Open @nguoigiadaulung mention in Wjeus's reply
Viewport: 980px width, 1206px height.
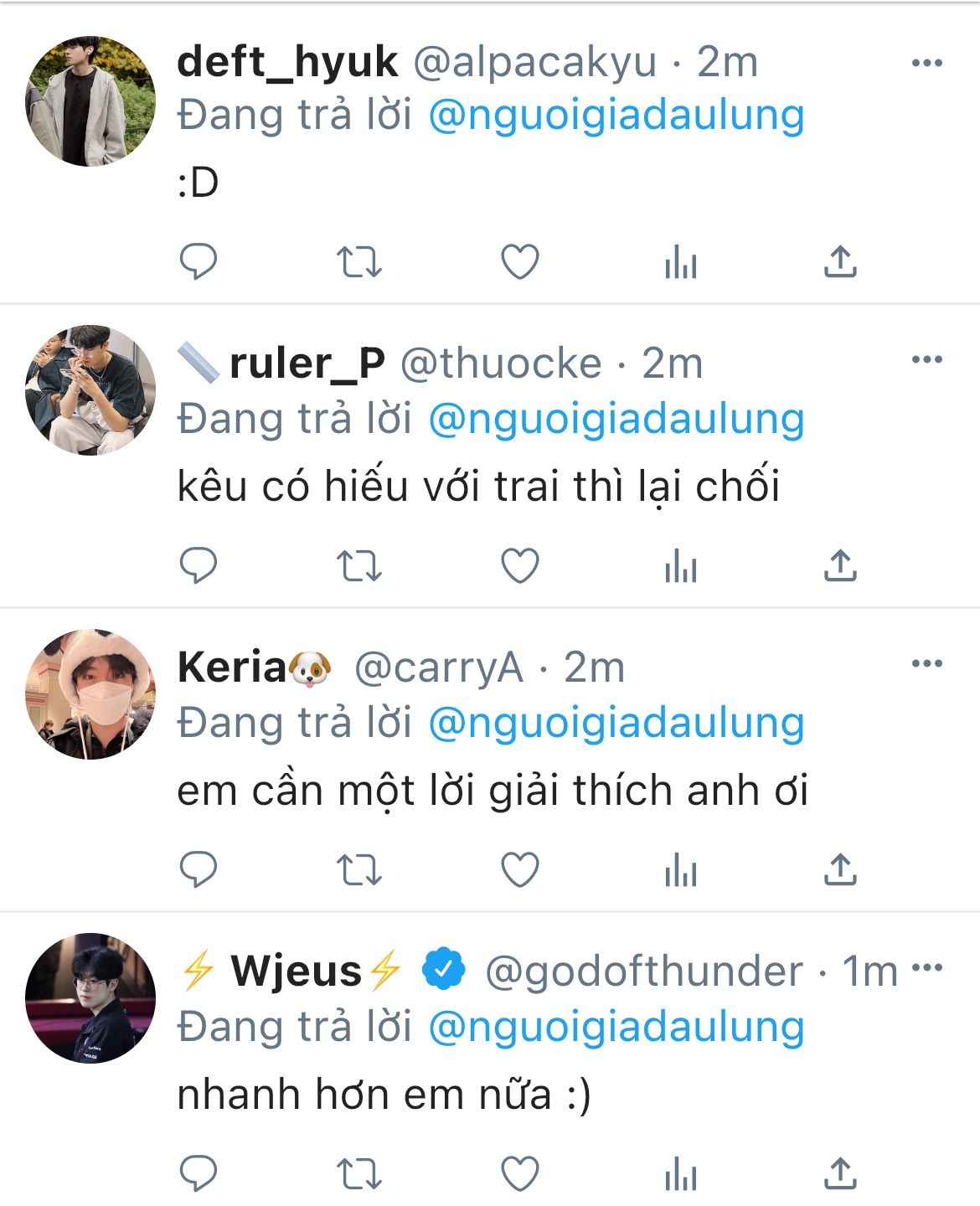tap(616, 1027)
